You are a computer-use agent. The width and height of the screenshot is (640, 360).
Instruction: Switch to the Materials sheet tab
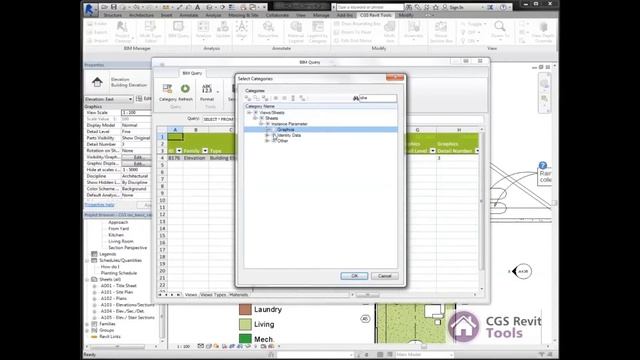239,294
